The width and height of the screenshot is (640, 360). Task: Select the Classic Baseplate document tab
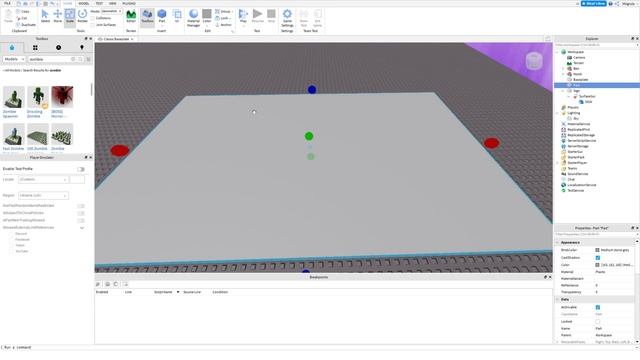[x=116, y=39]
